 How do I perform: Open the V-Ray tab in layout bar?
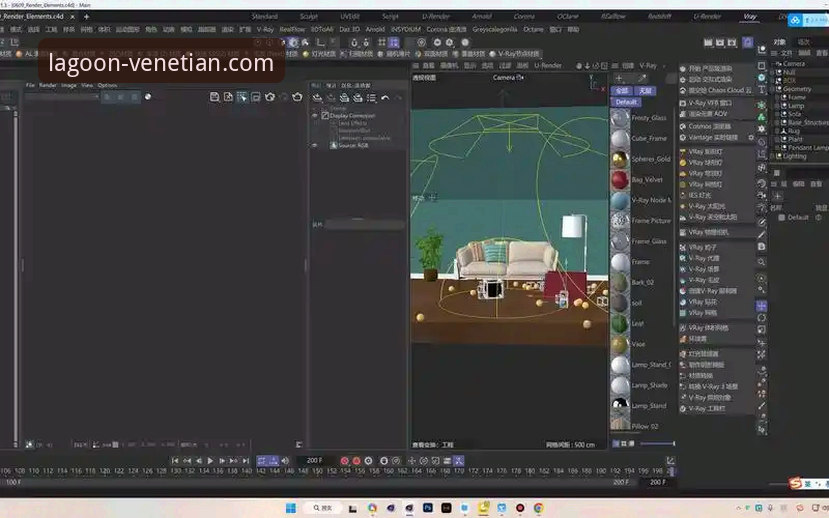750,16
